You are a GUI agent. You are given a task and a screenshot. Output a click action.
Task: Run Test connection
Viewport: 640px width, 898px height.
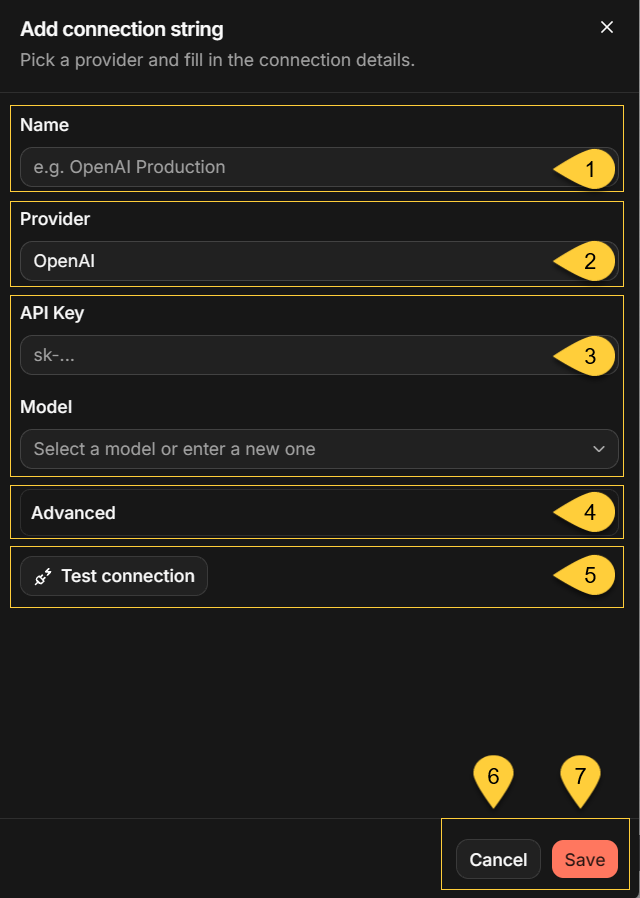pos(114,576)
